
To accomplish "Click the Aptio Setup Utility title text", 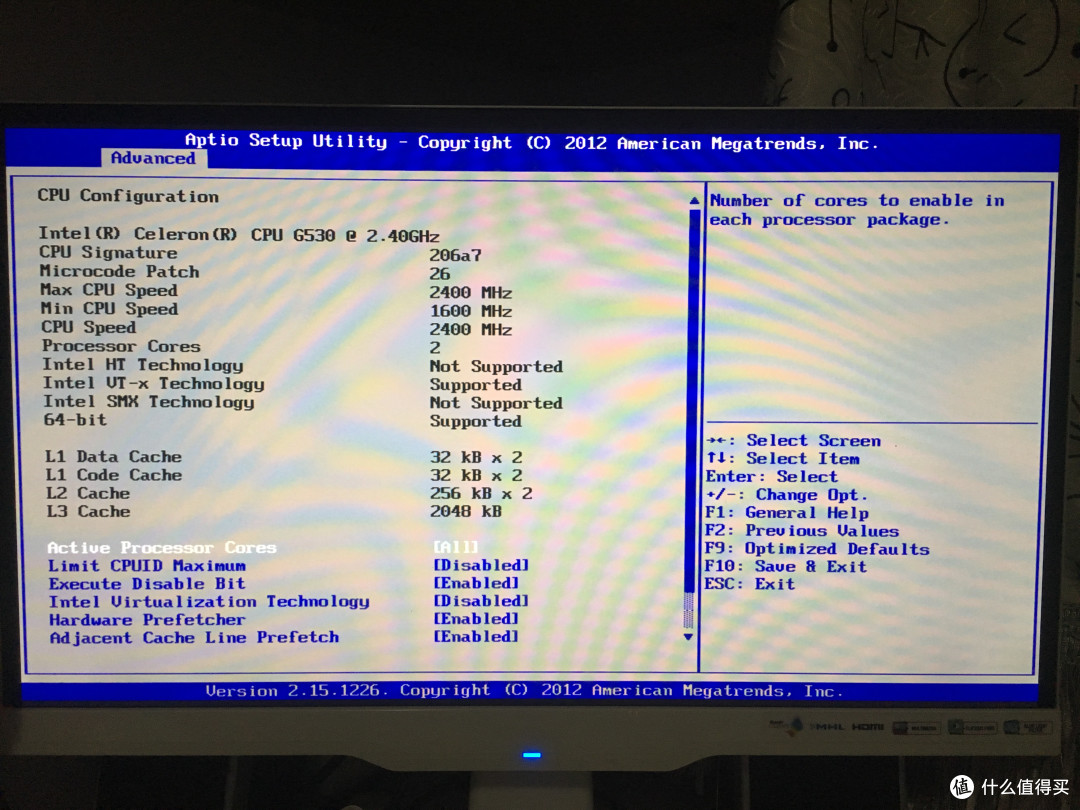I will [x=532, y=142].
